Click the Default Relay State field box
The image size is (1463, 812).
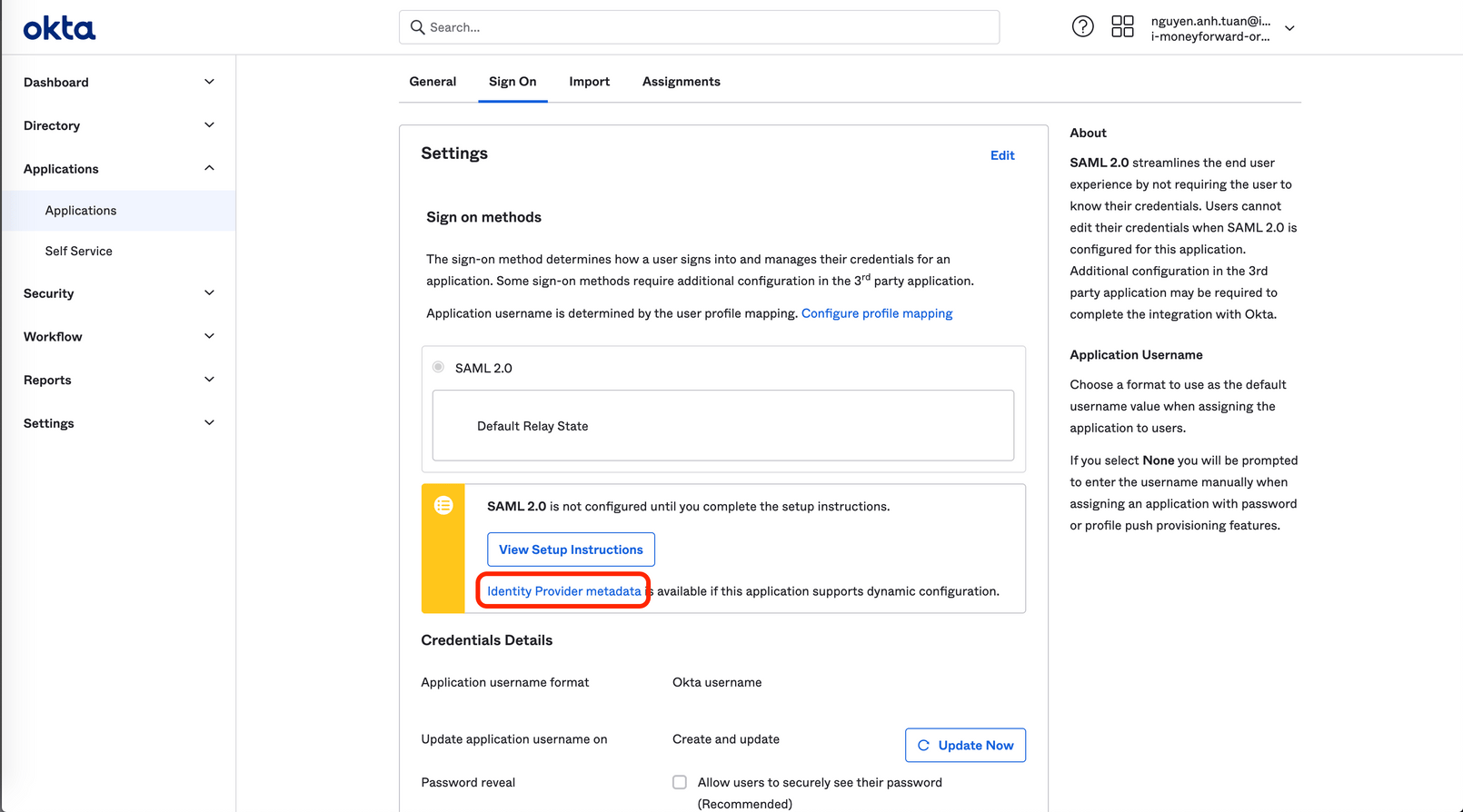[722, 425]
